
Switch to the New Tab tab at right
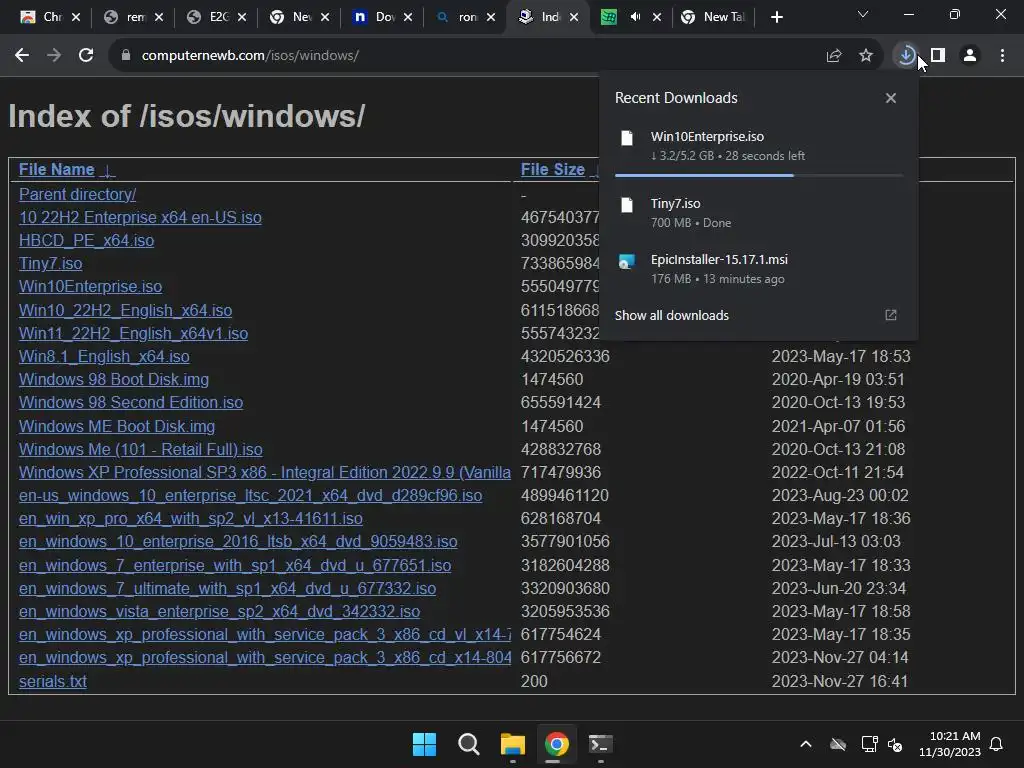(714, 17)
